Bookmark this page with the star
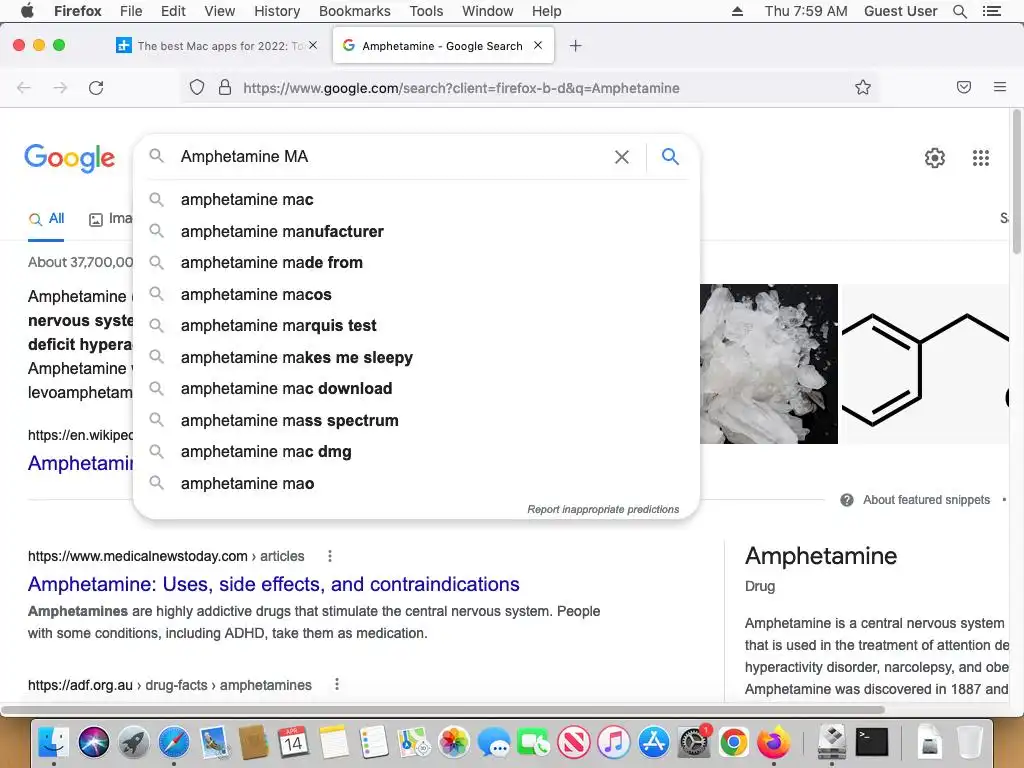The image size is (1024, 768). point(863,88)
